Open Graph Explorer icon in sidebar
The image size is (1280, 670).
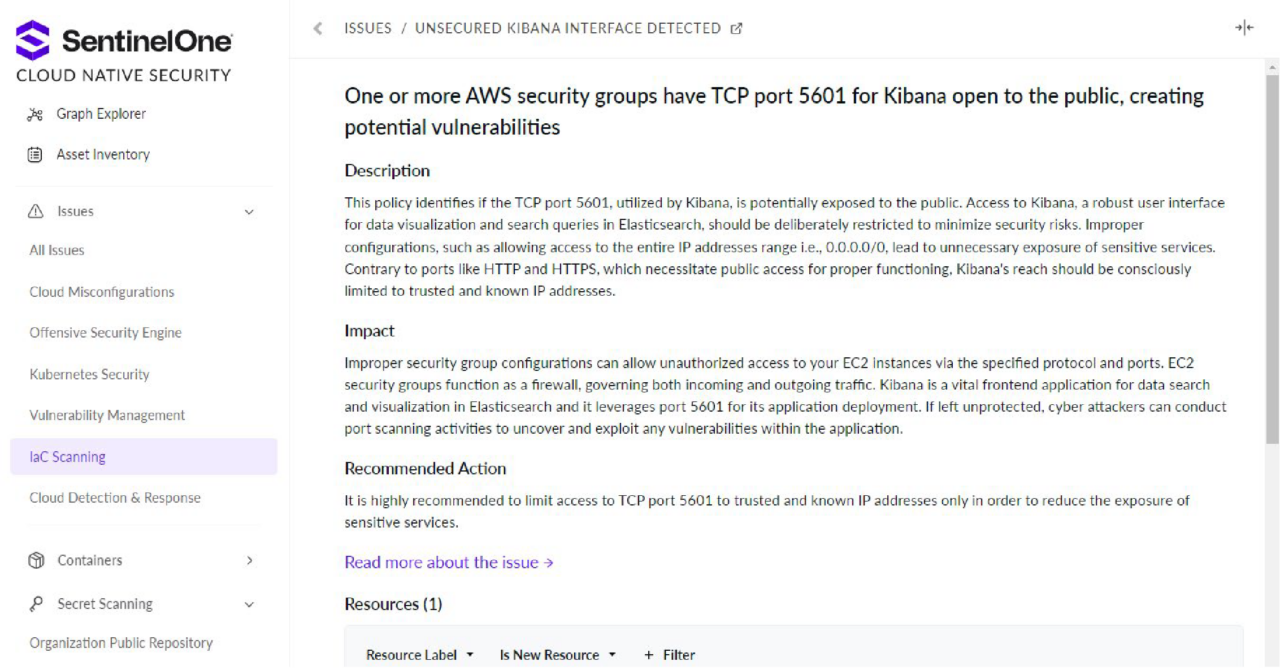coord(36,114)
